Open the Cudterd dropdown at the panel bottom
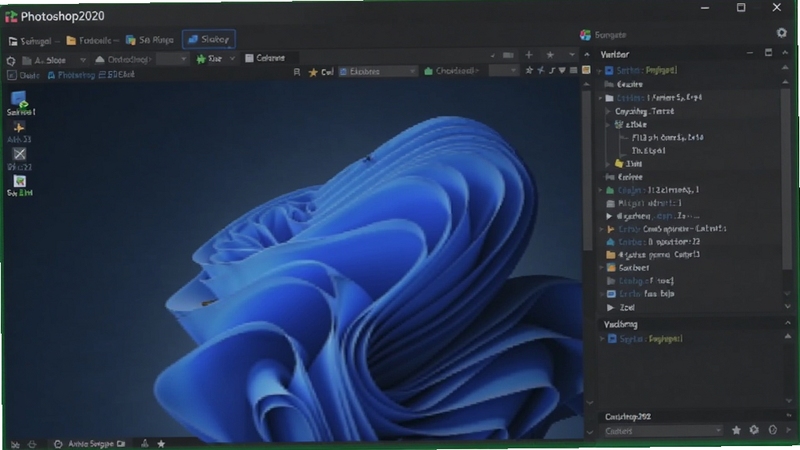This screenshot has height=450, width=800. click(662, 431)
